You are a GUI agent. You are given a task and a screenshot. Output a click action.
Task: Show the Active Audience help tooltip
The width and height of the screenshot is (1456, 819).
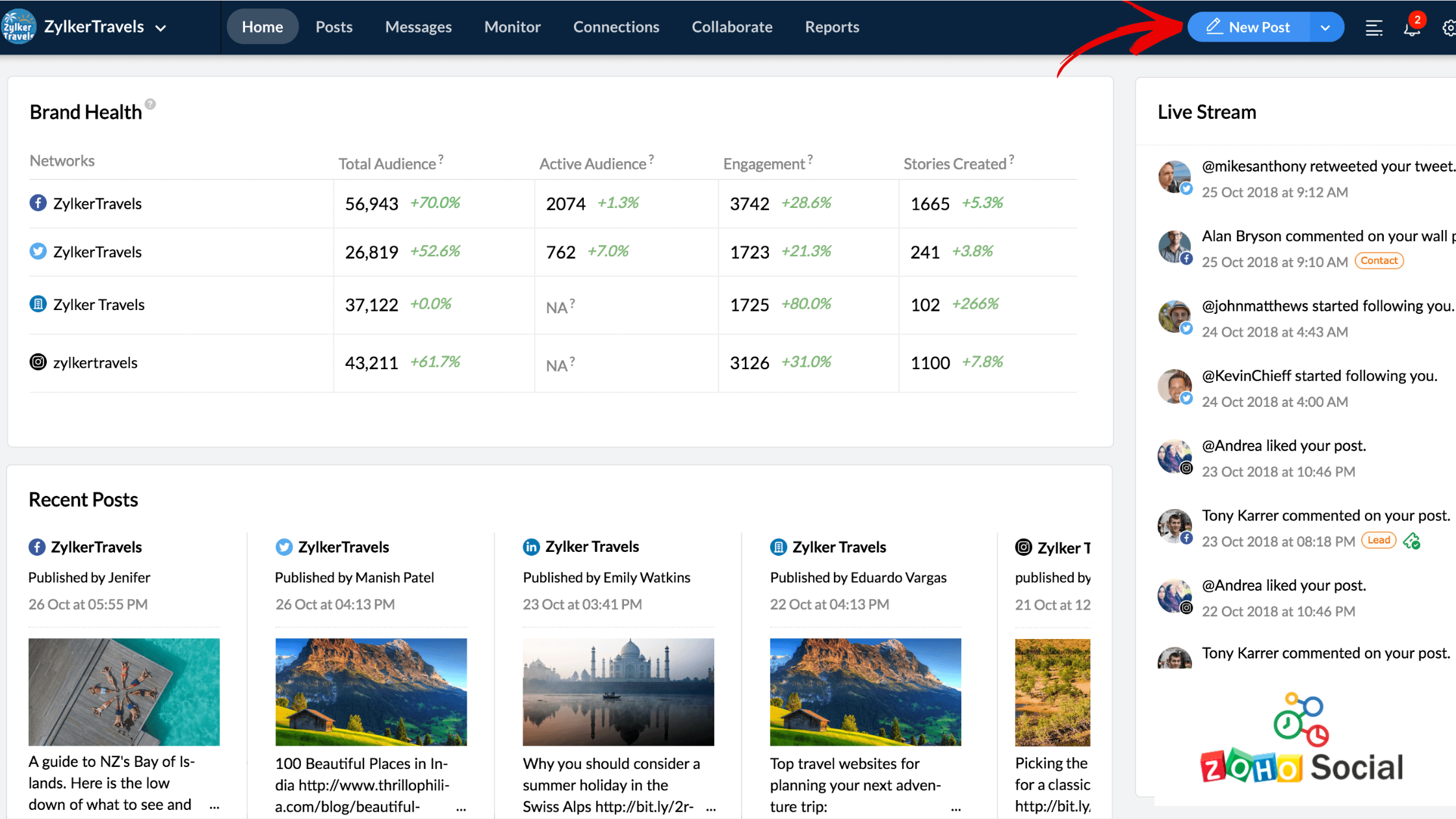coord(651,158)
